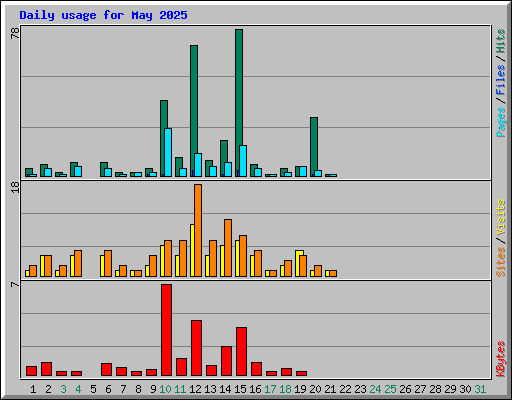Click the Files legend label
512x400 pixels.
pyautogui.click(x=500, y=80)
